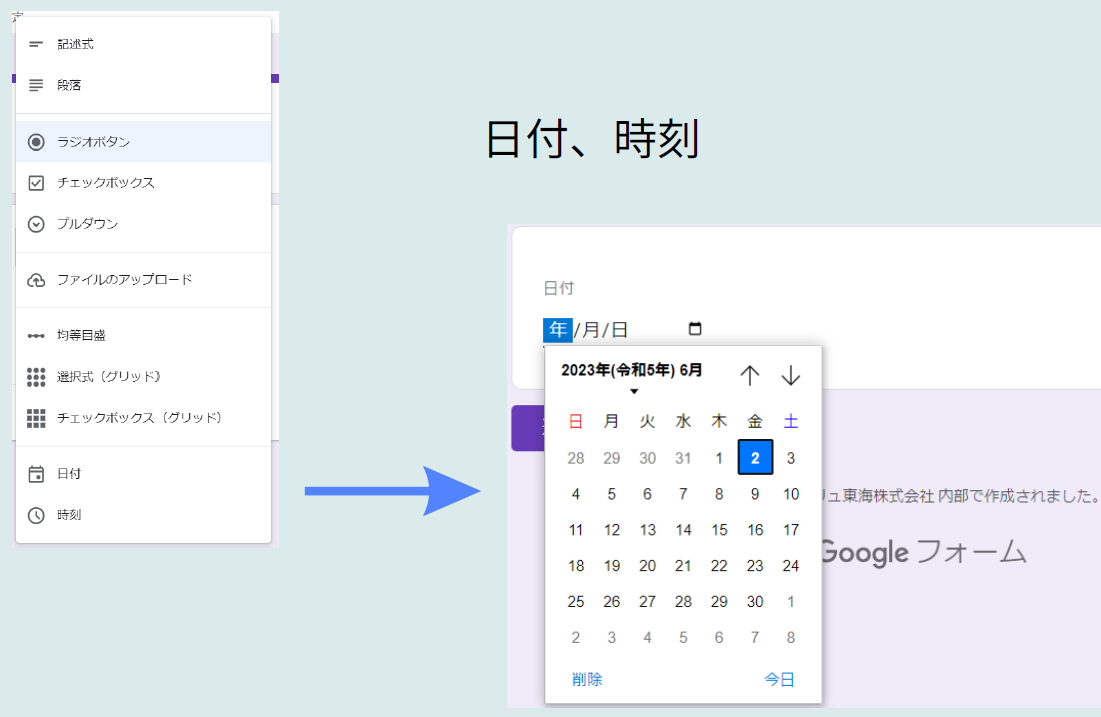This screenshot has width=1101, height=717.
Task: Click ラジオボタン menu entry text
Action: (93, 141)
